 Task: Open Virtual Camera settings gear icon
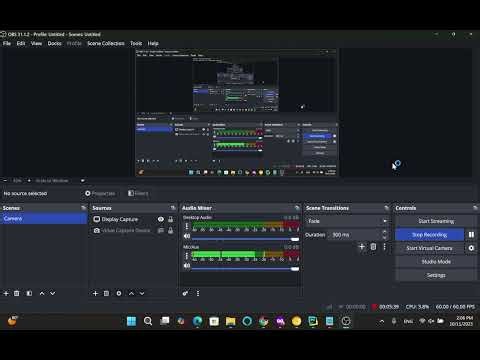[x=471, y=248]
